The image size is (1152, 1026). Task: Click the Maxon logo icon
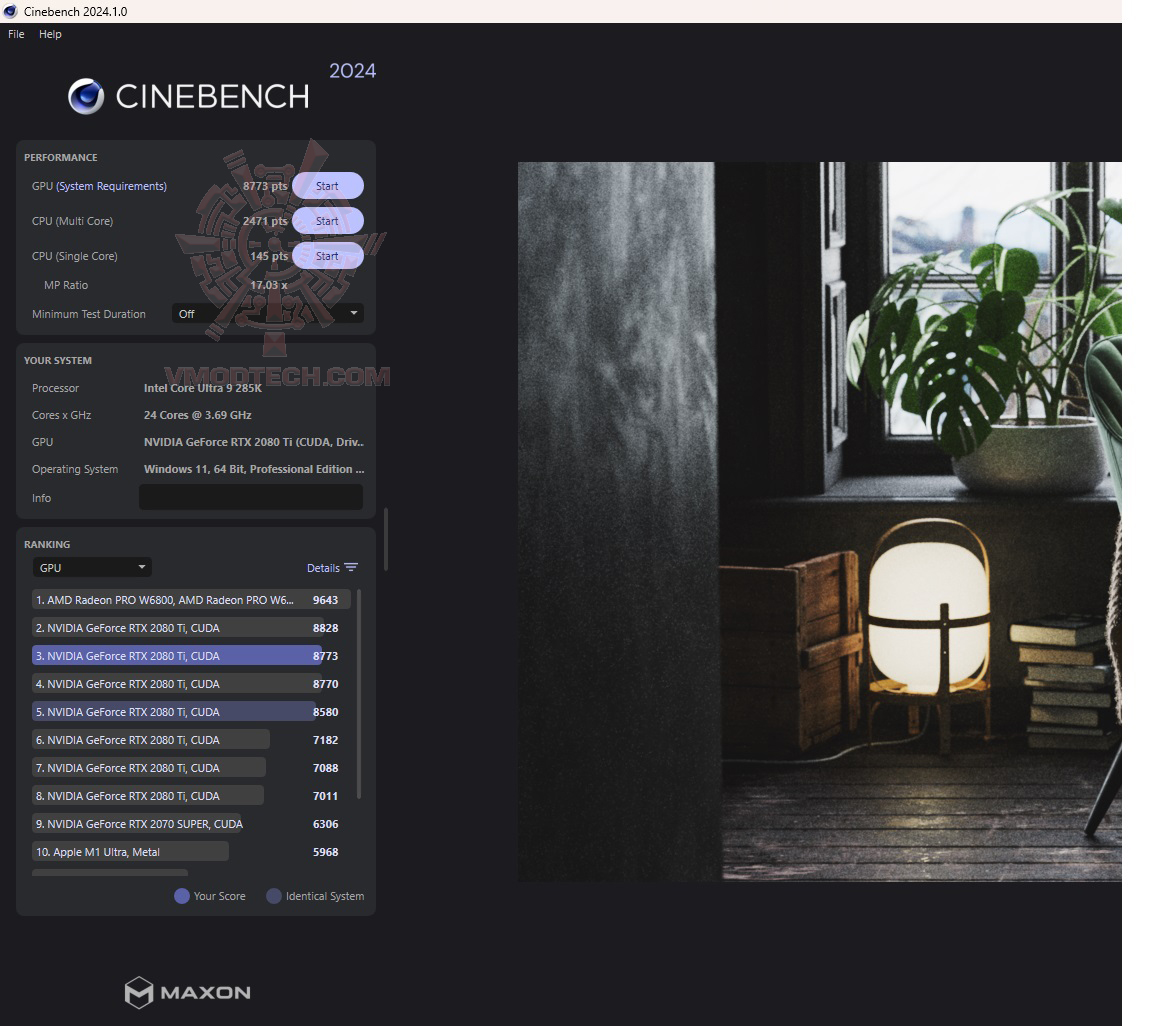click(x=139, y=992)
